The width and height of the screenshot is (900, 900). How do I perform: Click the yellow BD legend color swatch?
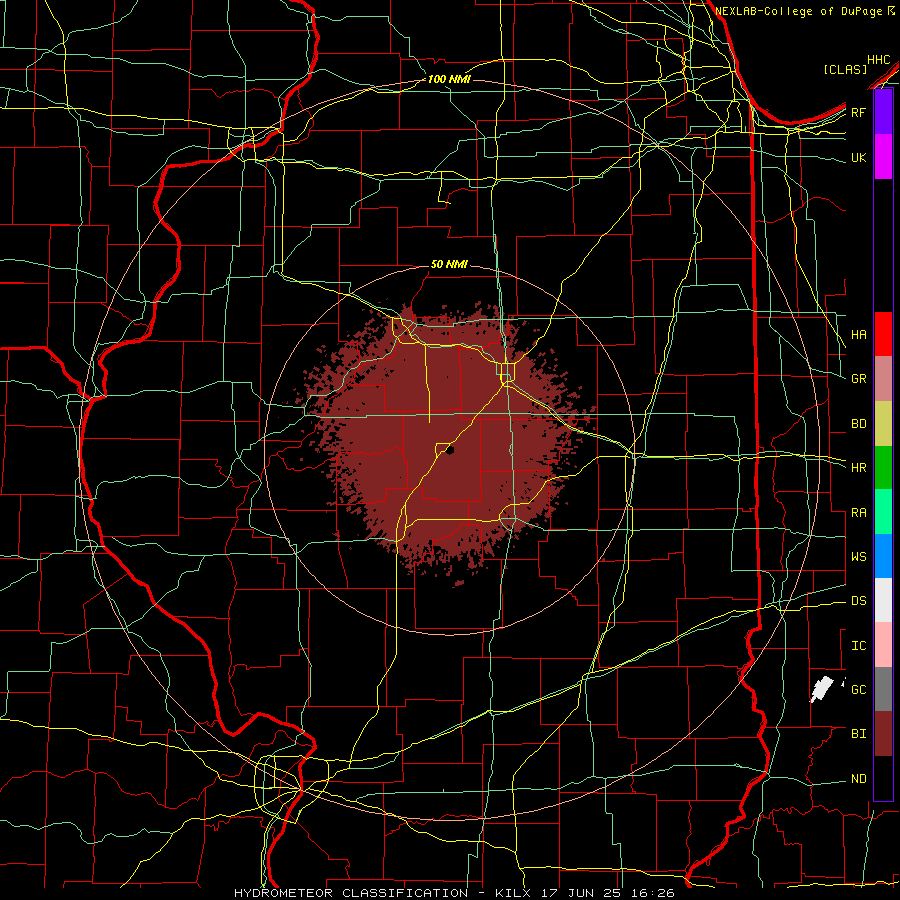tap(883, 423)
